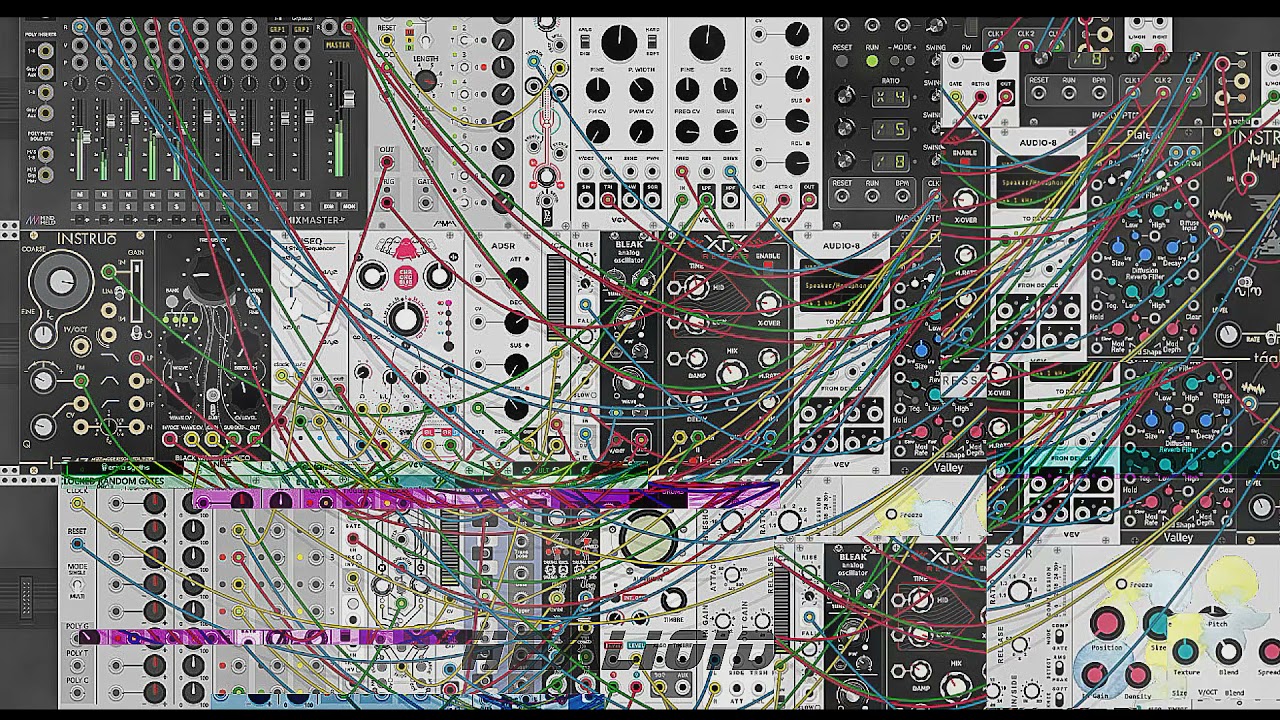Click the red OUT jack below LENGTH
This screenshot has height=720, width=1280.
[x=387, y=162]
